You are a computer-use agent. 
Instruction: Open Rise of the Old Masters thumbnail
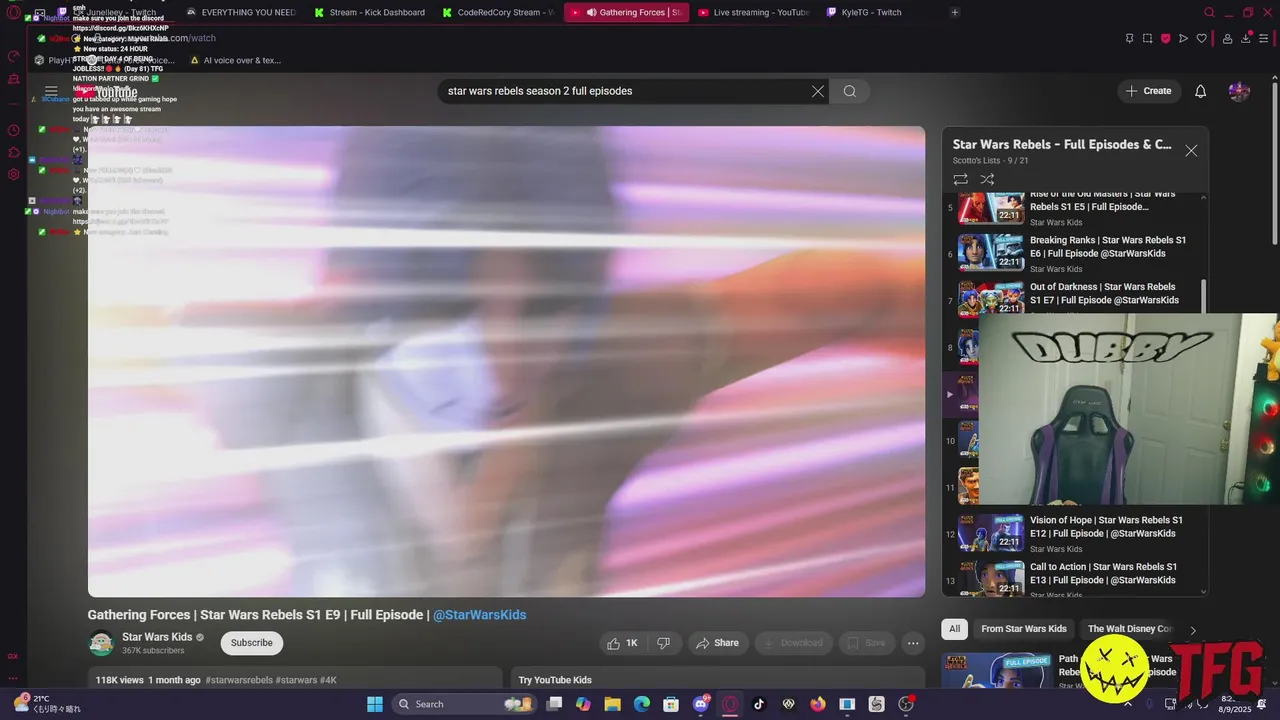tap(991, 207)
